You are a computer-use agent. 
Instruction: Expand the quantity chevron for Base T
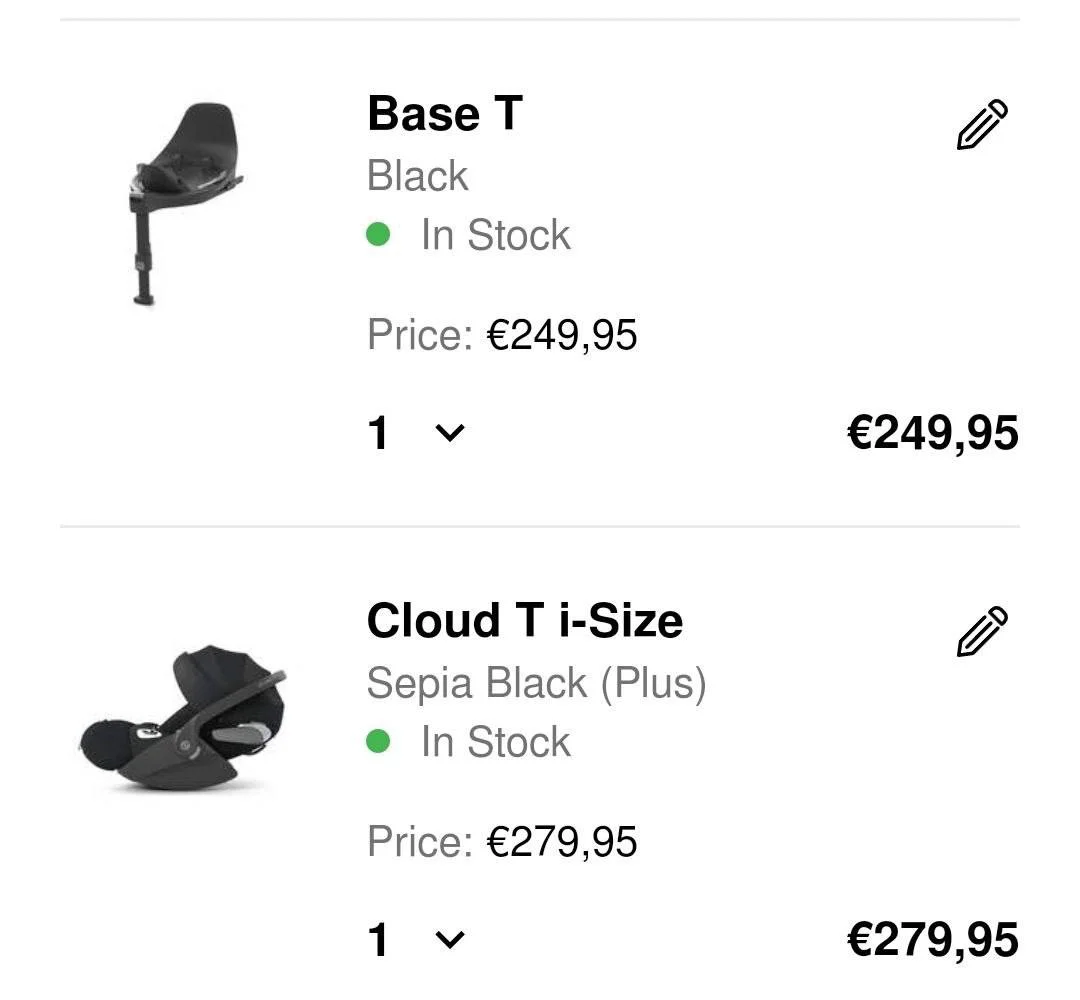tap(450, 433)
